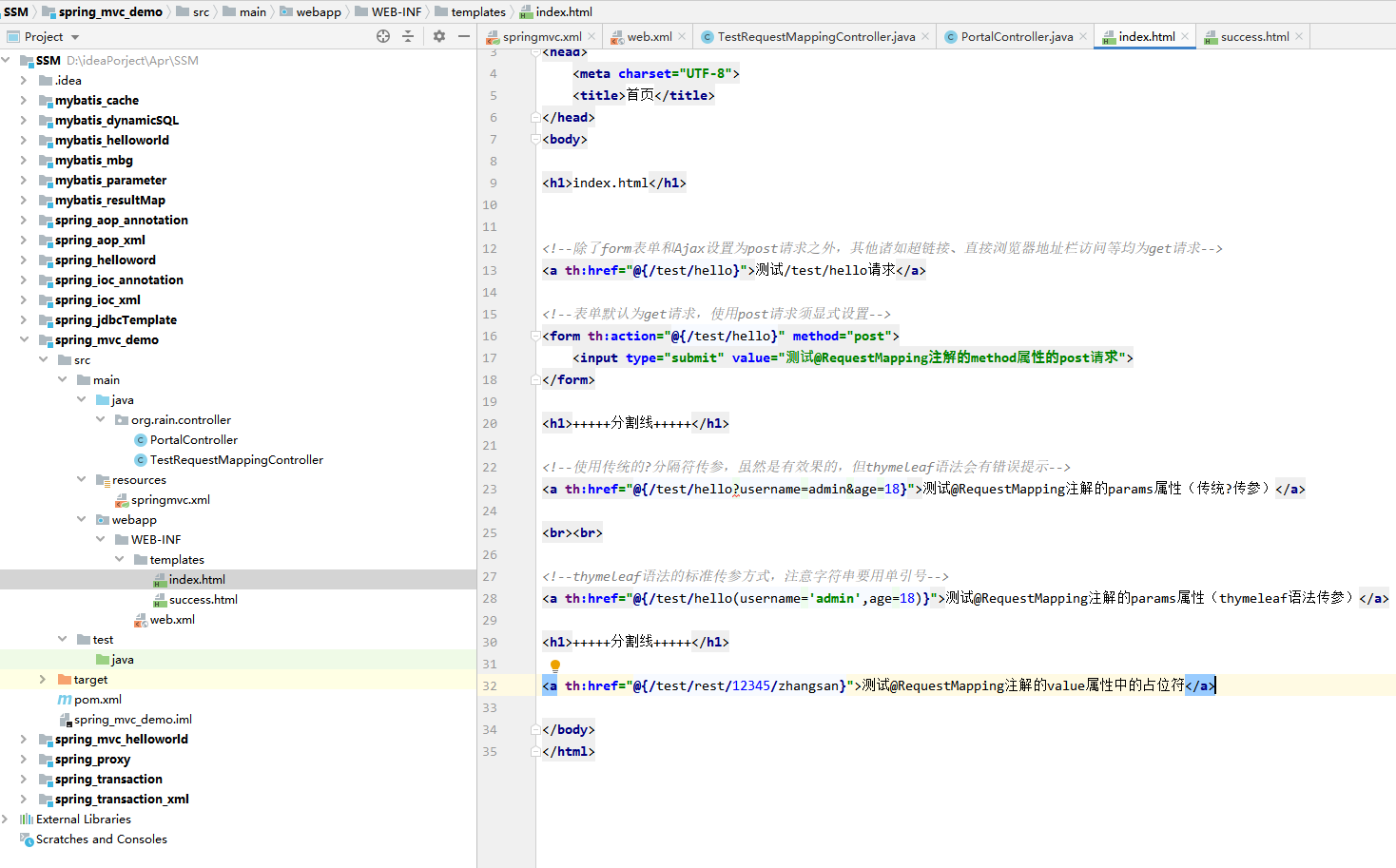Open the Project panel settings gear

(438, 36)
